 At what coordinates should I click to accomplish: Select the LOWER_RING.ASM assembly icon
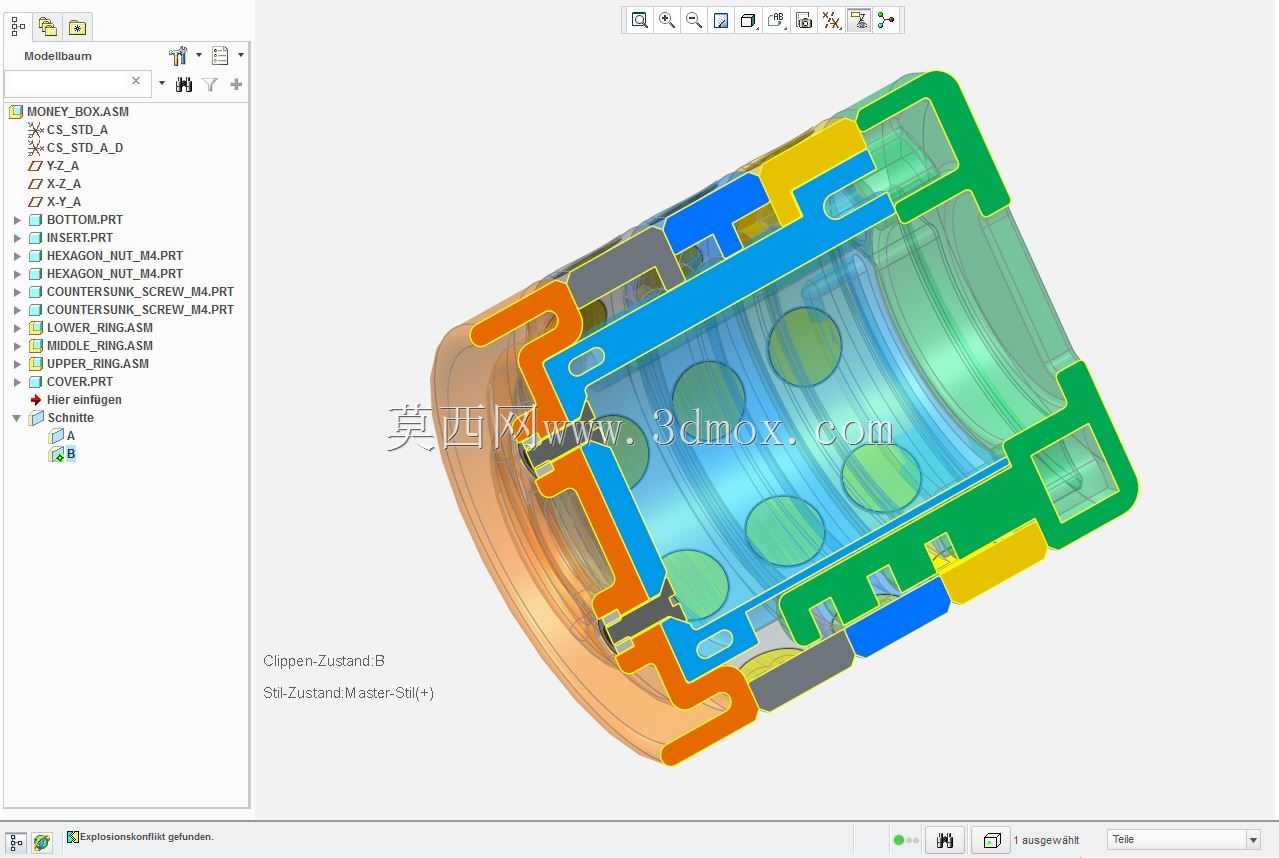(36, 328)
